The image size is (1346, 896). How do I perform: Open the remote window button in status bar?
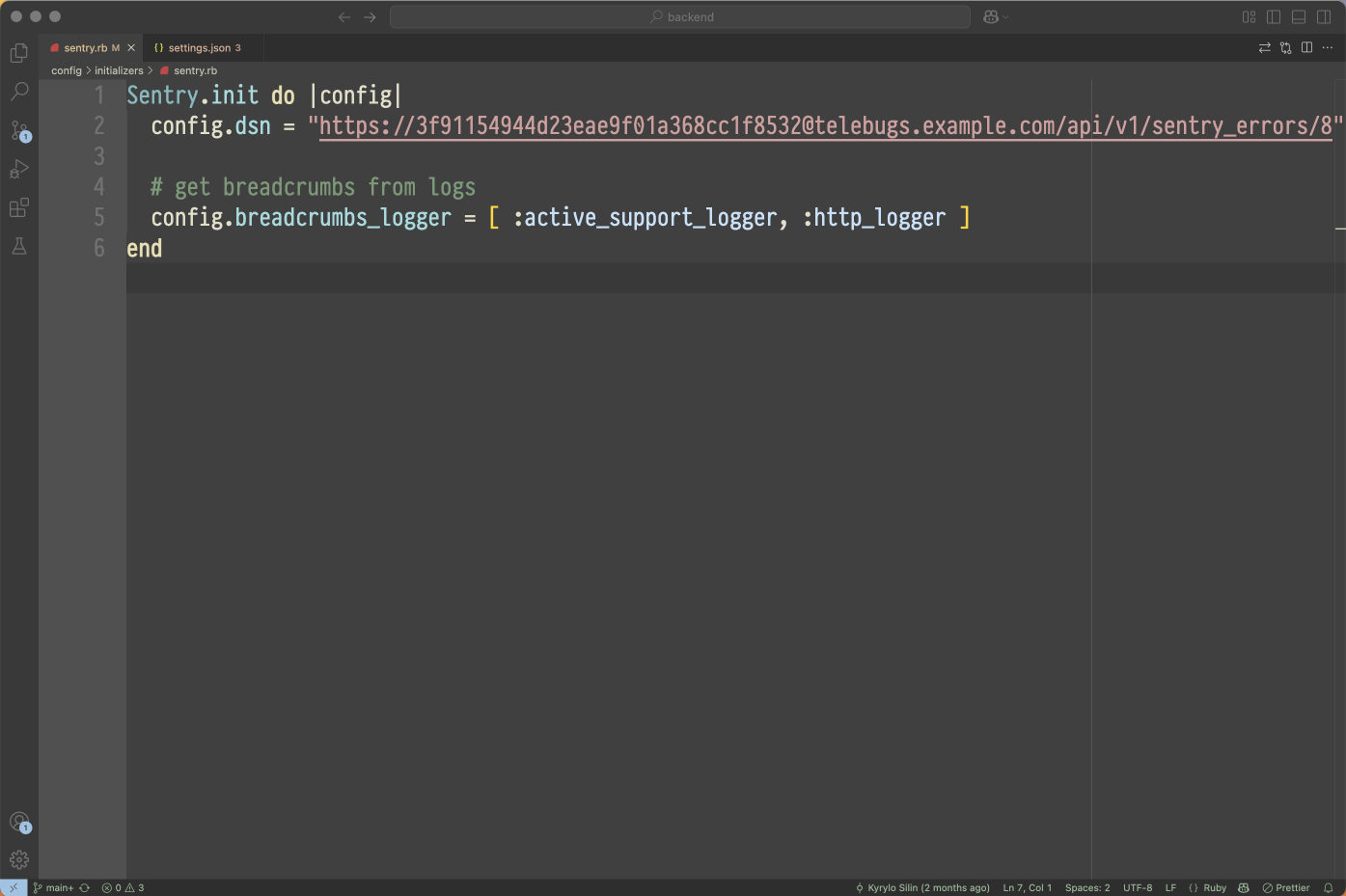(14, 887)
